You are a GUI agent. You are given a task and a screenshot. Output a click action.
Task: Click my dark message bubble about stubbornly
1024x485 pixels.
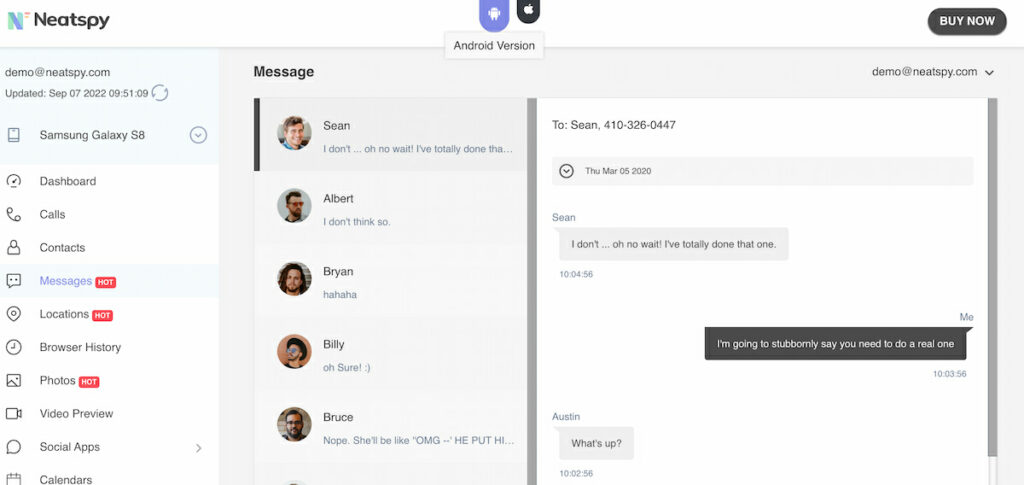coord(835,343)
